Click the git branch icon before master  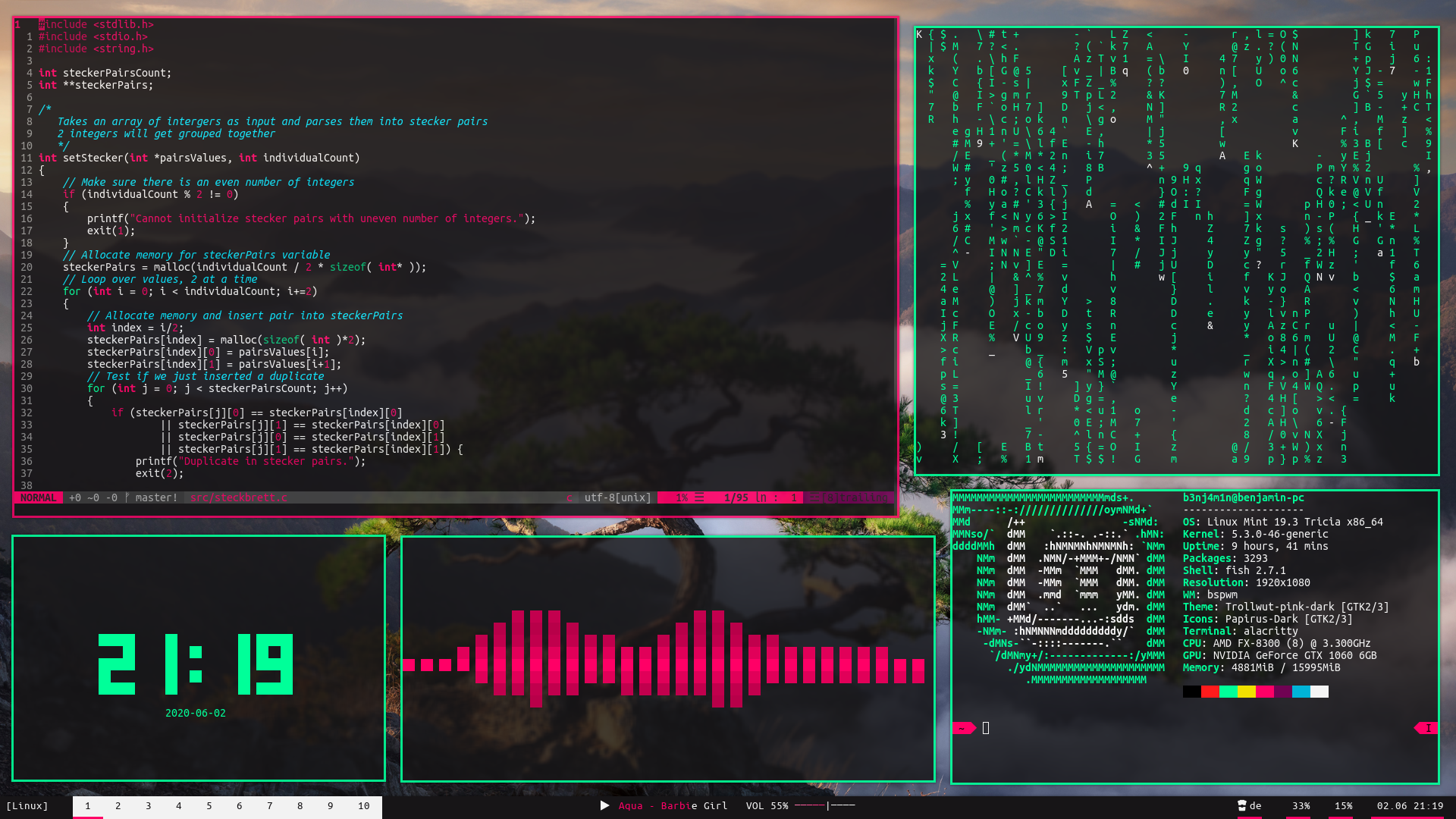point(127,497)
